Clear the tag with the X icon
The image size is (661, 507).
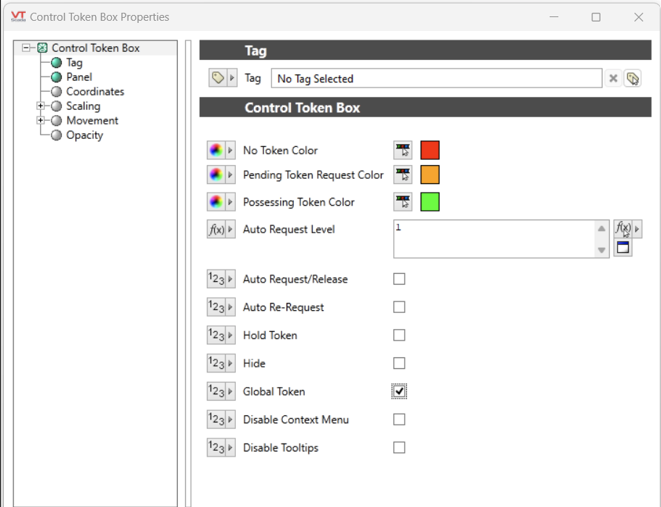pyautogui.click(x=613, y=78)
